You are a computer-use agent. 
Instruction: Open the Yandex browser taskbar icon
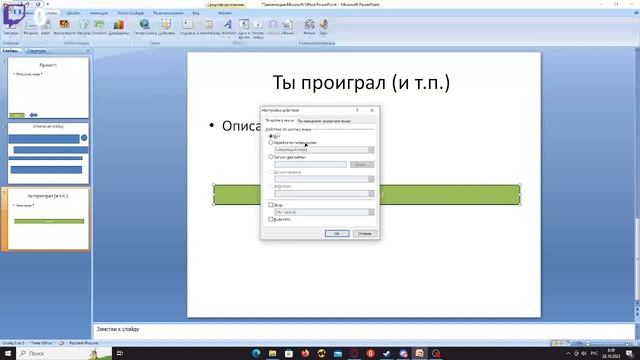click(371, 353)
